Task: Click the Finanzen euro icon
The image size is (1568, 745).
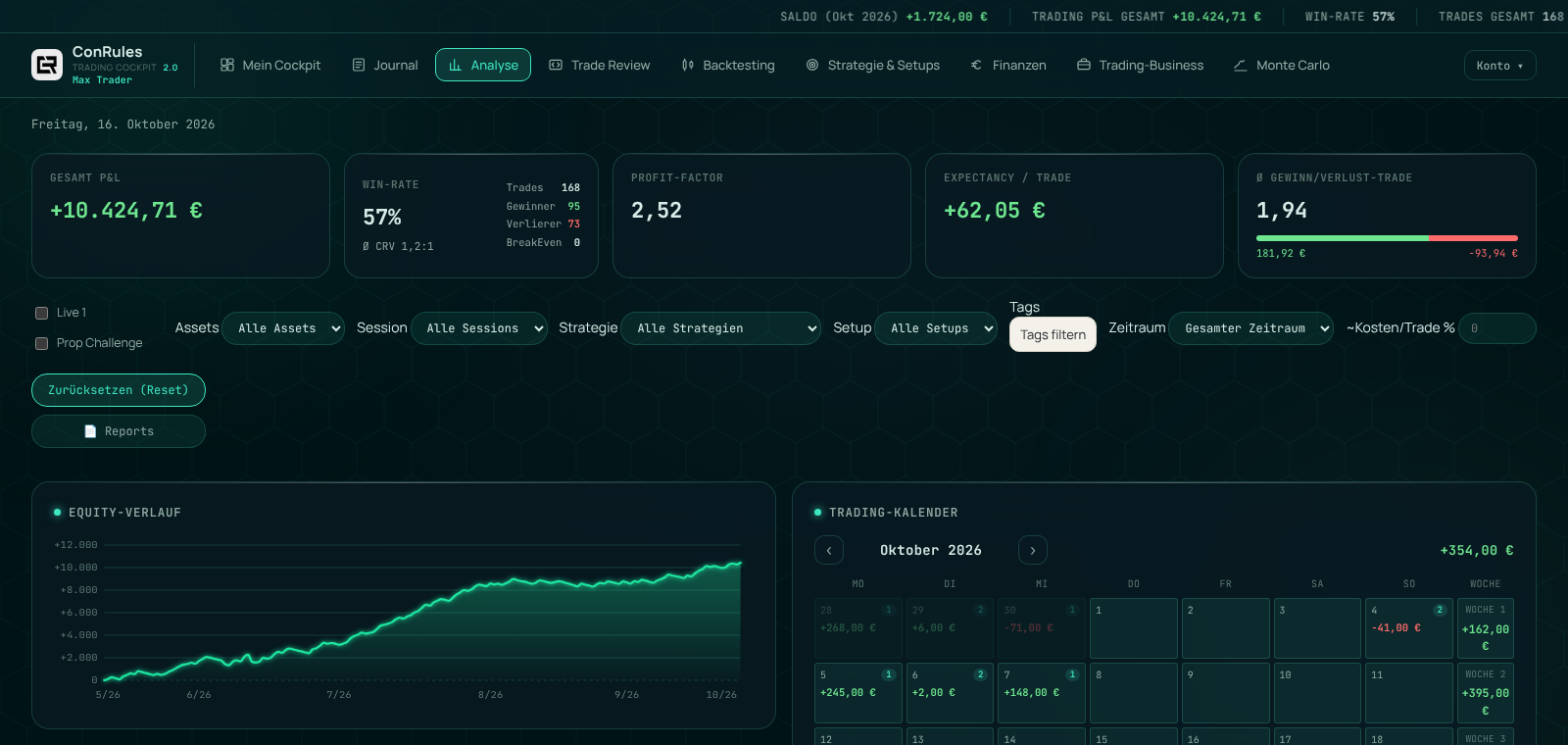Action: point(976,65)
